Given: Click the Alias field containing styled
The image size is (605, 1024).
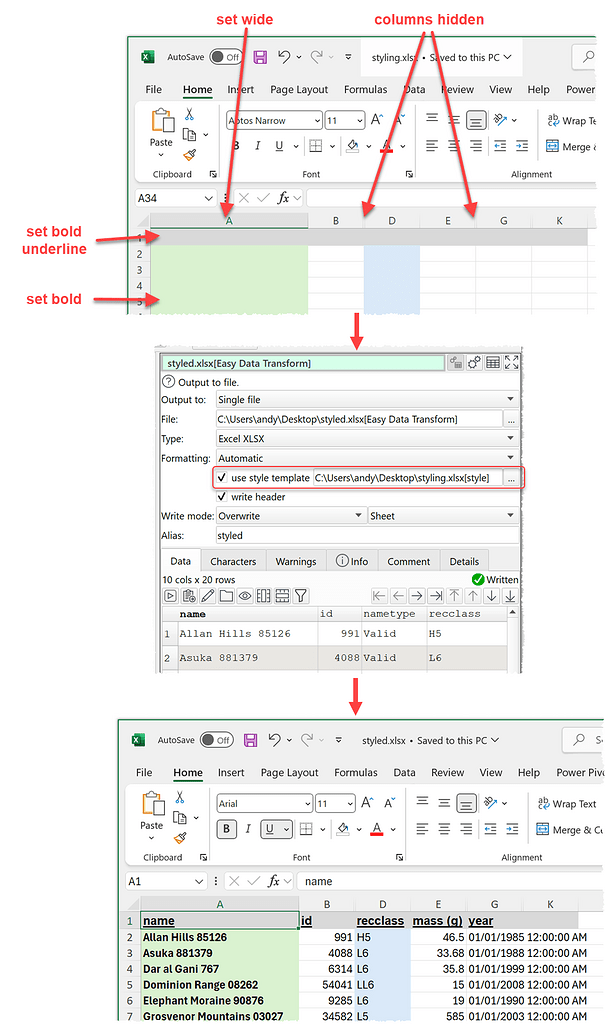Looking at the screenshot, I should (x=367, y=535).
